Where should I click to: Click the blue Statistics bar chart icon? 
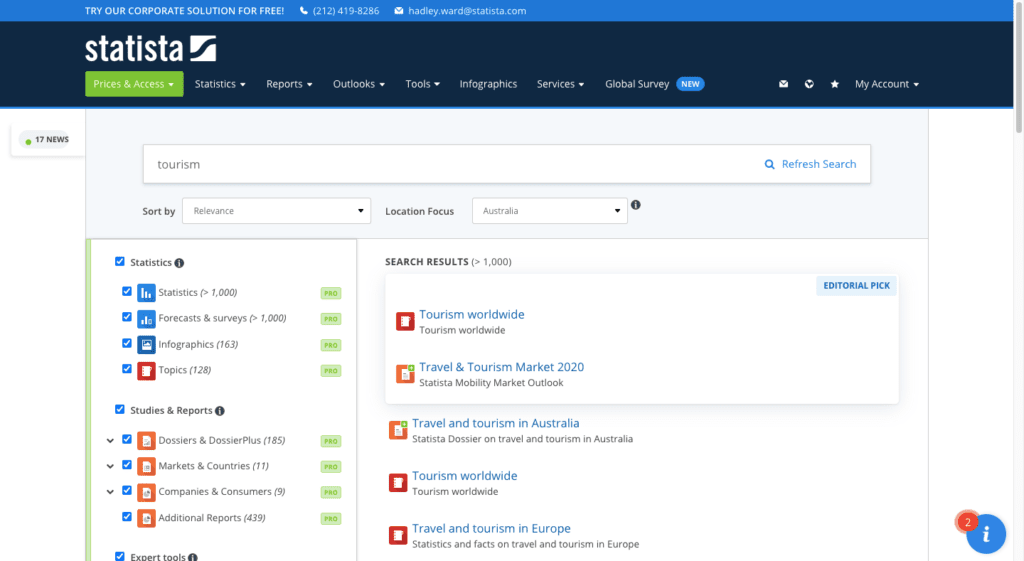pyautogui.click(x=146, y=293)
